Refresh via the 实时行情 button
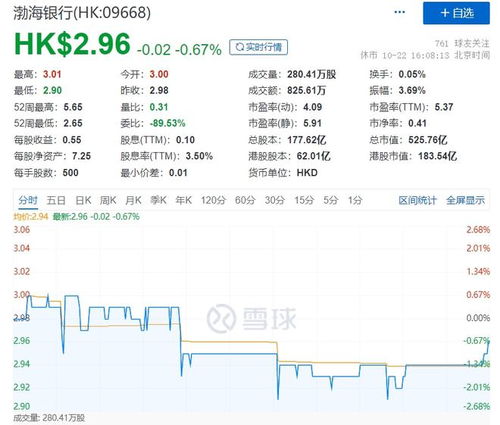 pos(258,47)
